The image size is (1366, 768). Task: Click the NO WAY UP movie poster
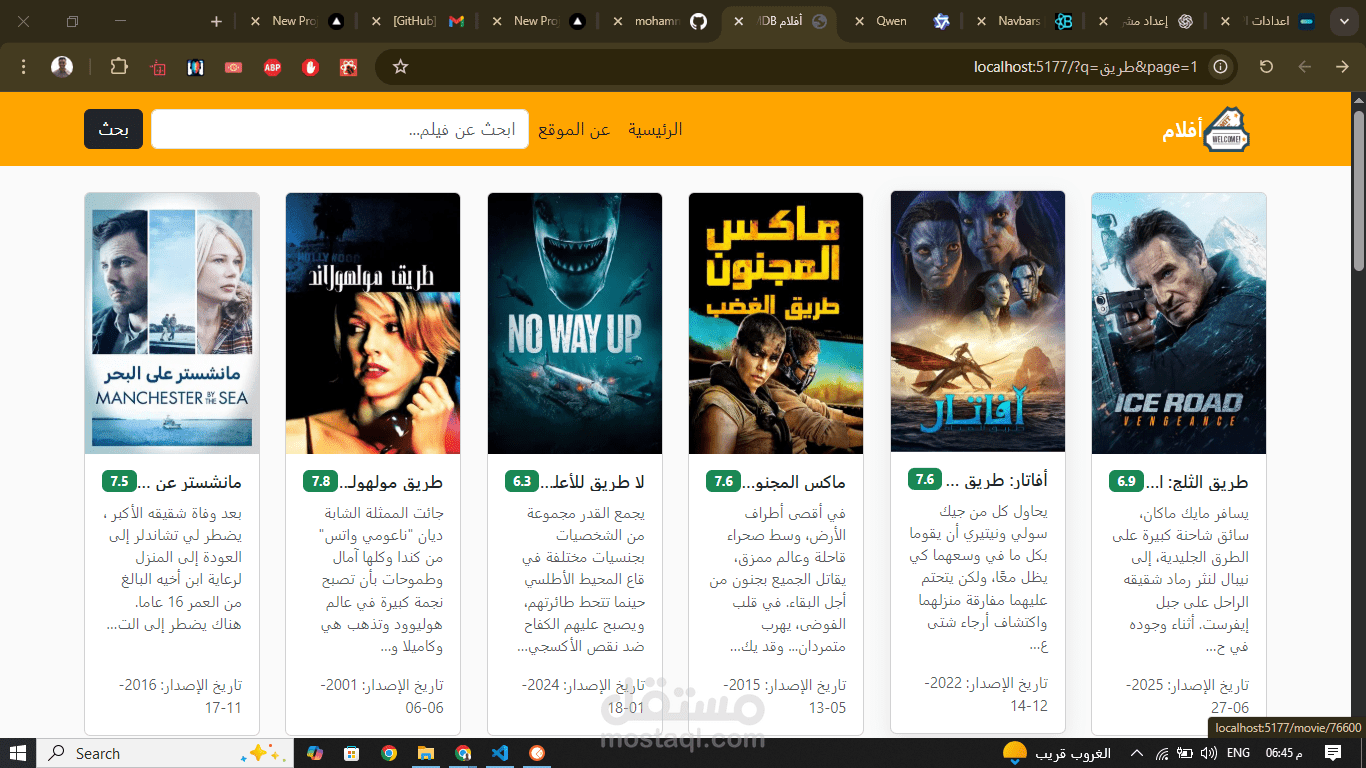[574, 321]
